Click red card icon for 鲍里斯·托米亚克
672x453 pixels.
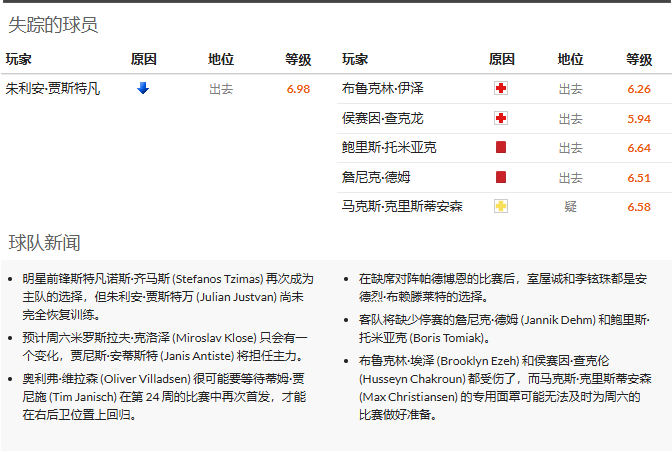click(501, 147)
